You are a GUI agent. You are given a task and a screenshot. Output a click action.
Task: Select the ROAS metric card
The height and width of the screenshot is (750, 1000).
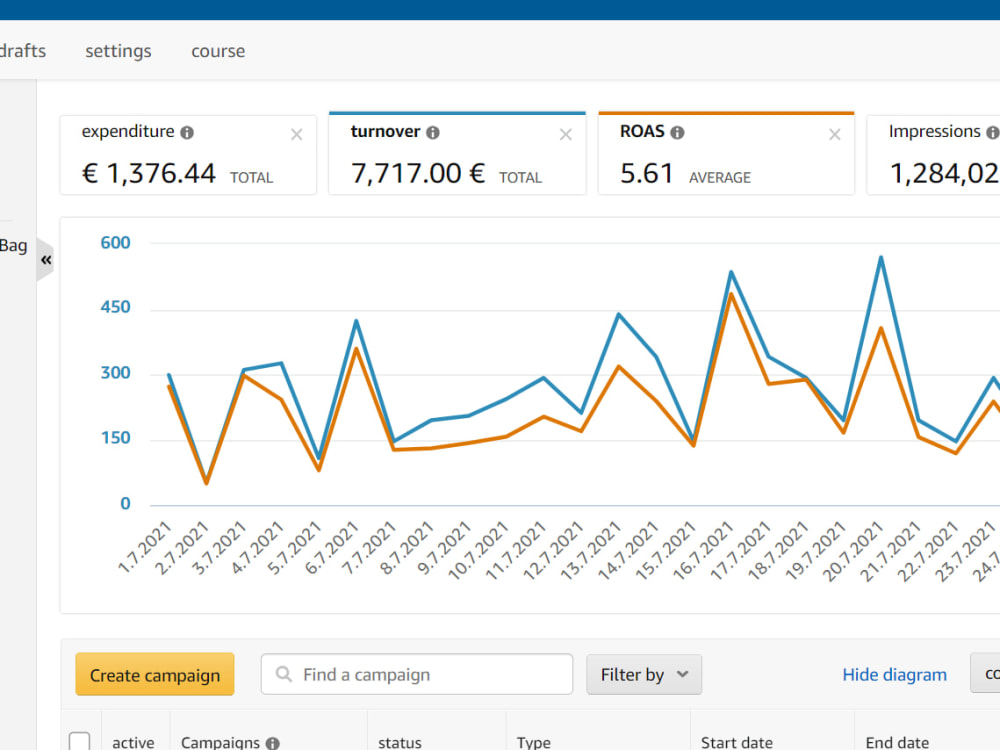(x=726, y=154)
